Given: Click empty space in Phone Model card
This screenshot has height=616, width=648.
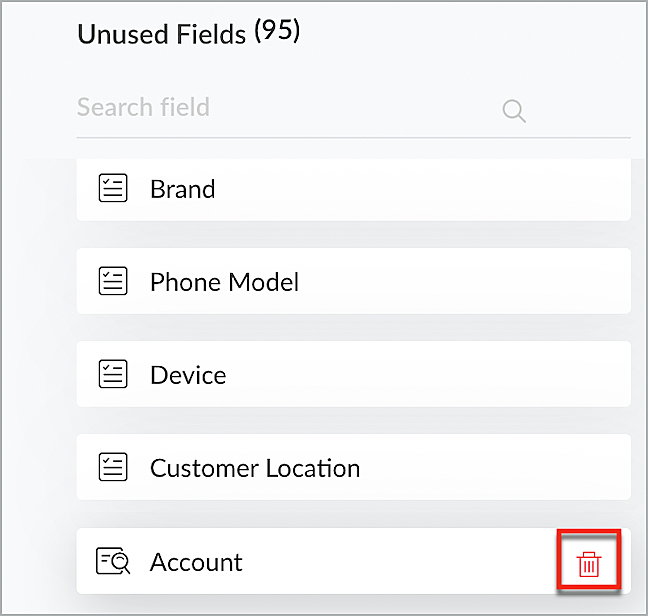Looking at the screenshot, I should click(x=460, y=282).
